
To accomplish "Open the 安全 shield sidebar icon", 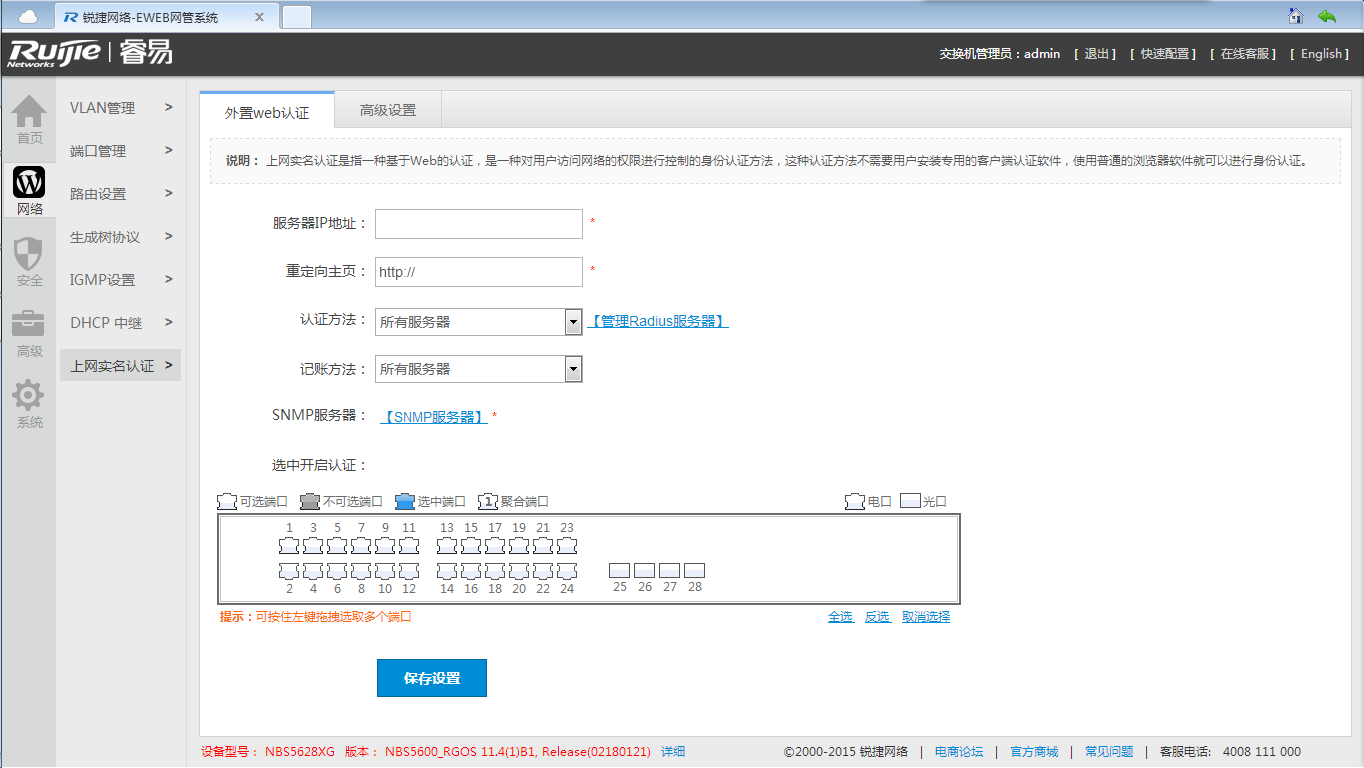I will point(29,262).
